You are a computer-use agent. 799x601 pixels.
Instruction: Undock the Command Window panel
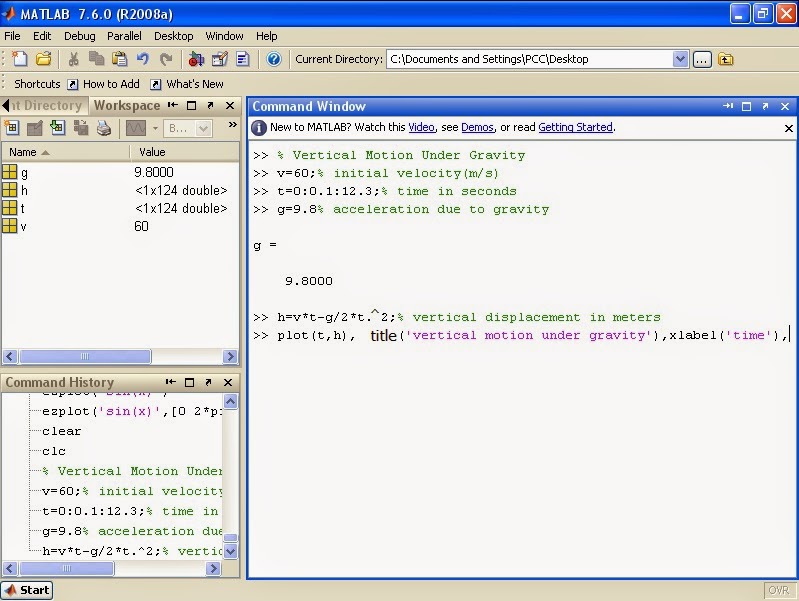click(x=765, y=106)
